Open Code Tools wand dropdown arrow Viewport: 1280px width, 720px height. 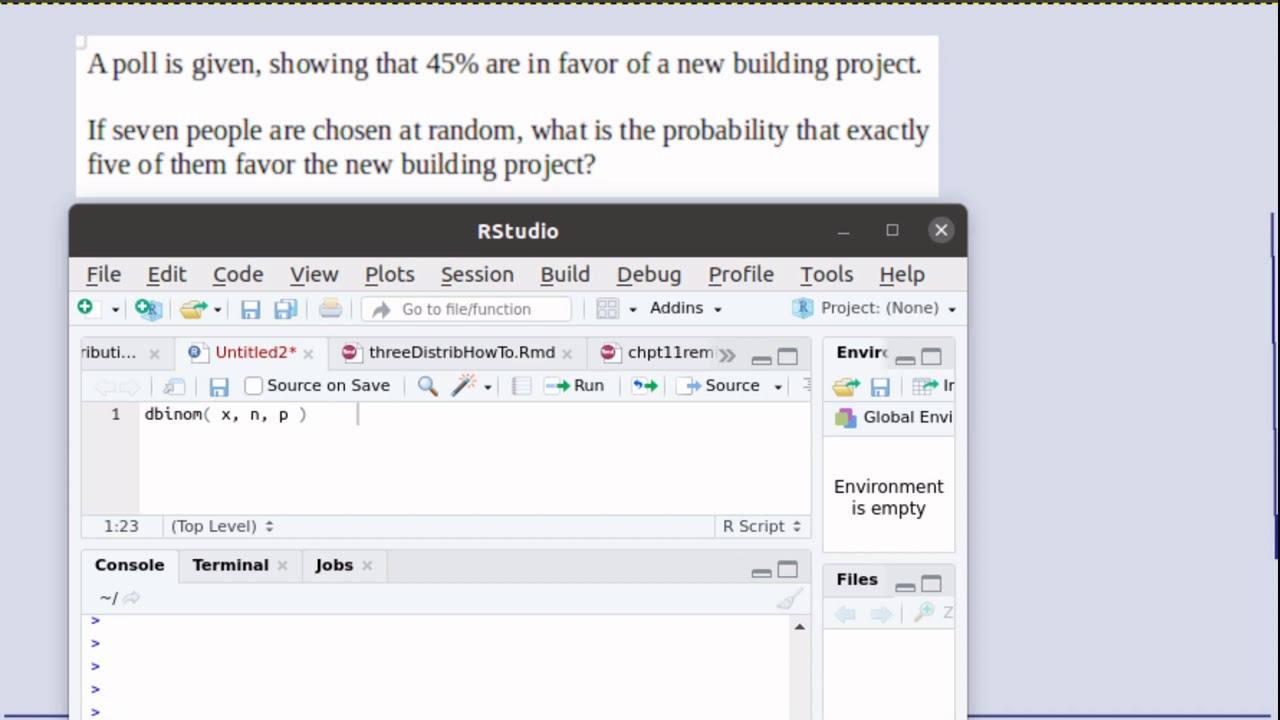[487, 387]
